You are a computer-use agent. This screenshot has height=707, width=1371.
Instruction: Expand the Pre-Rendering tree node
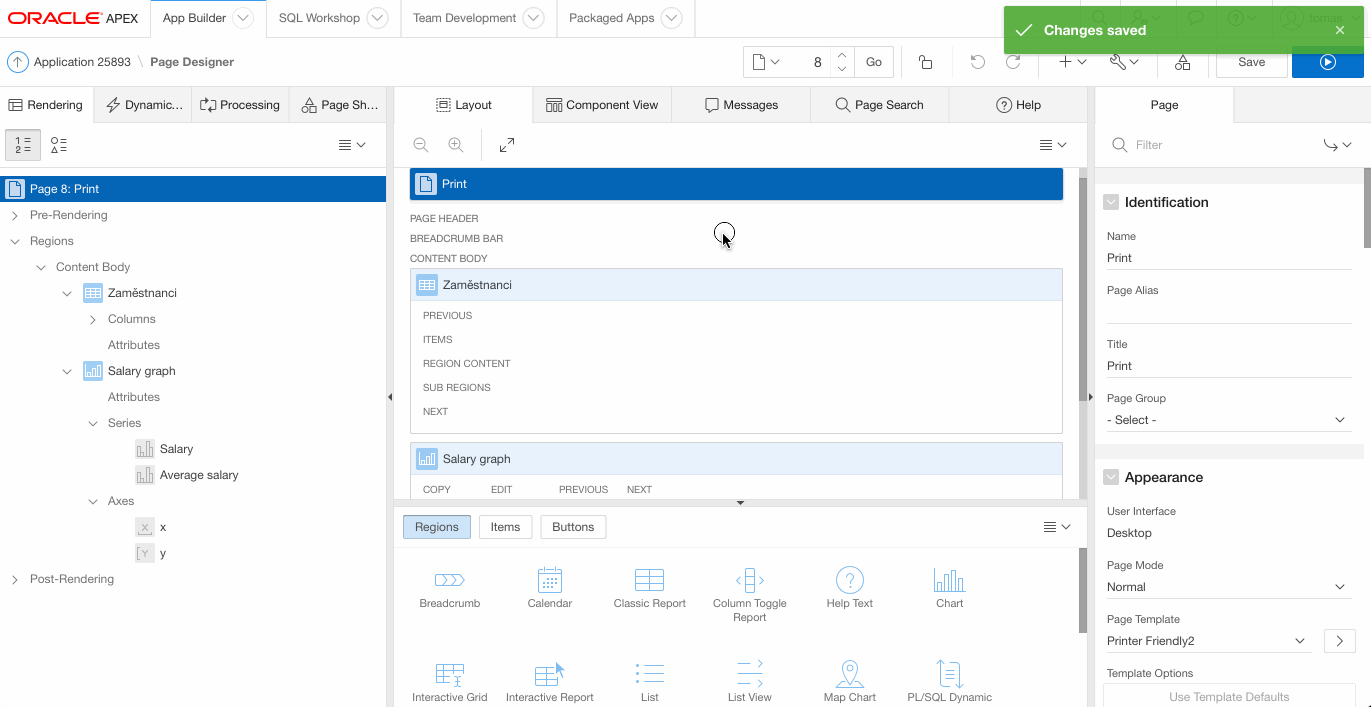click(15, 215)
